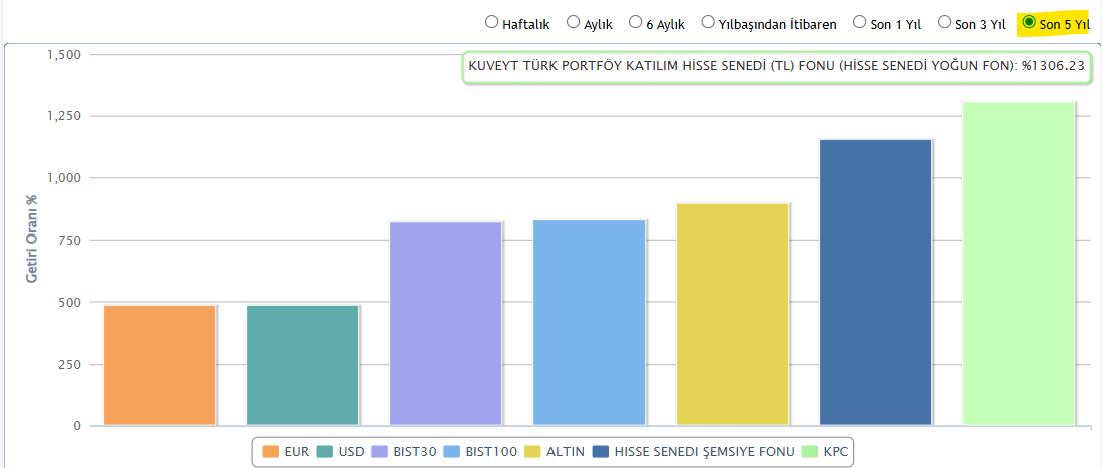Screen dimensions: 1102x468
Task: Toggle ALTIN series in legend
Action: click(555, 451)
